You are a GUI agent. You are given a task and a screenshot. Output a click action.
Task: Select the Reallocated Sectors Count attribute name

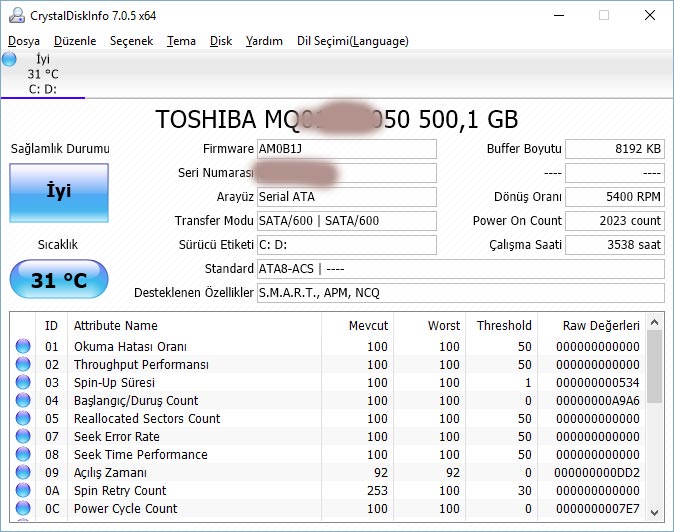tap(147, 419)
